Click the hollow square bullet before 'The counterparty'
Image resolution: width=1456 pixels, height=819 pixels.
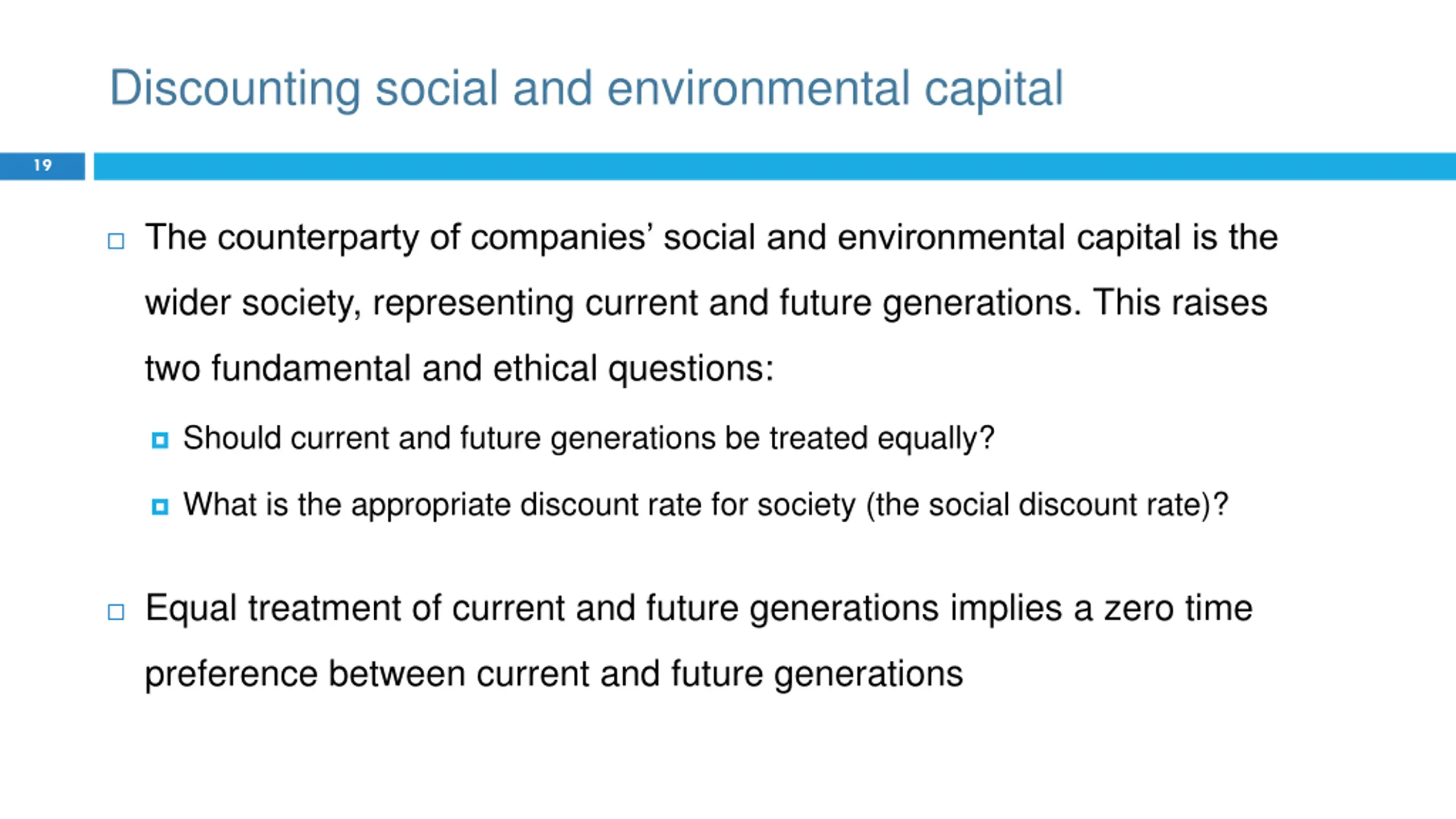116,241
